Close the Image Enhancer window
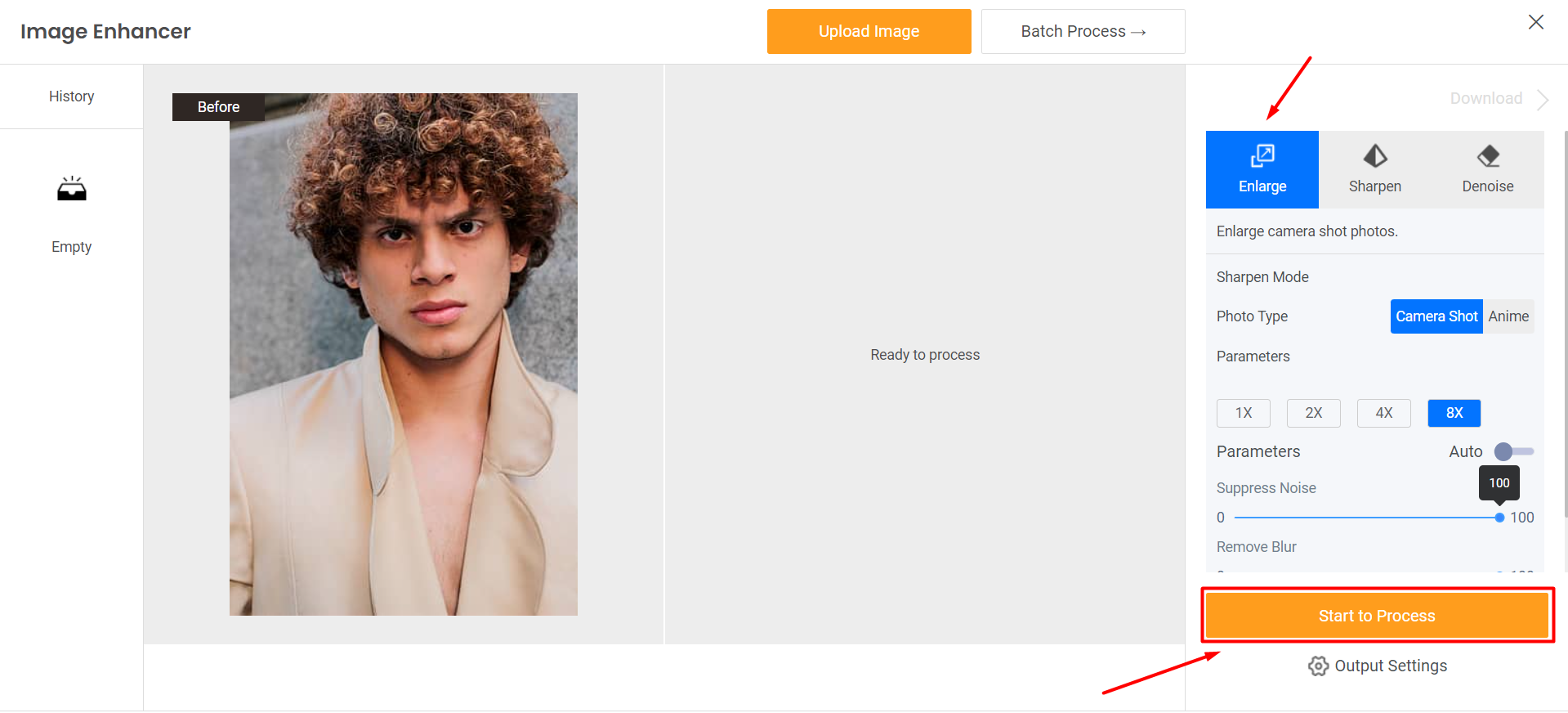 [x=1536, y=22]
